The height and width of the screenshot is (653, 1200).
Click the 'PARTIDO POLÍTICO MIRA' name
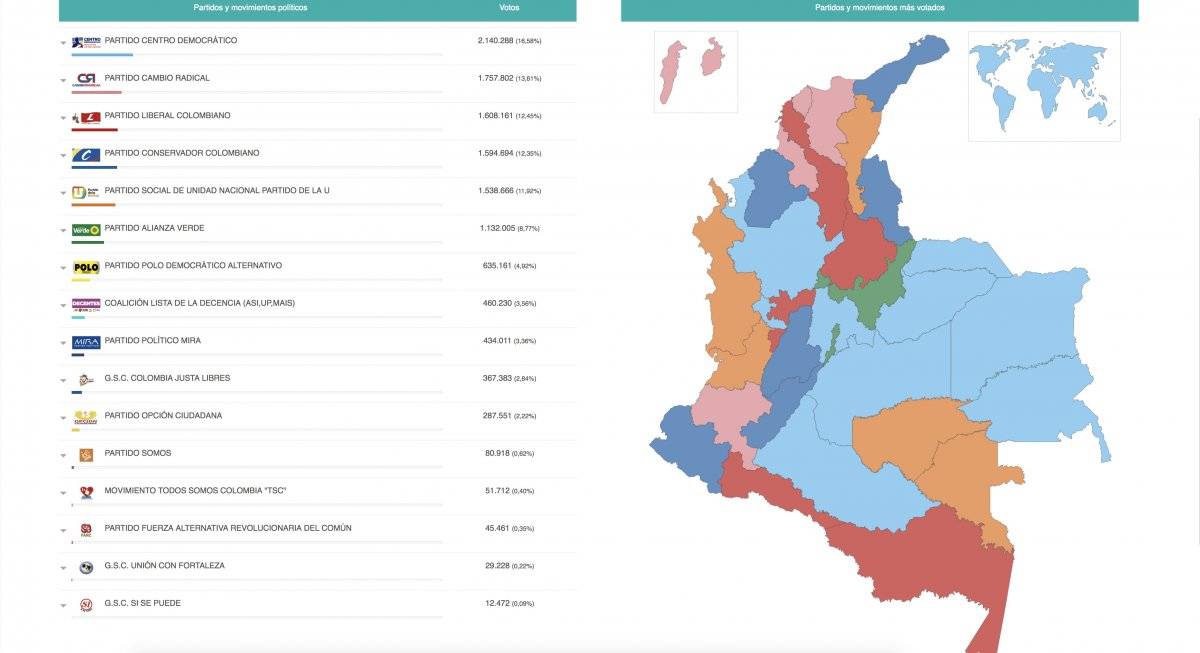153,341
